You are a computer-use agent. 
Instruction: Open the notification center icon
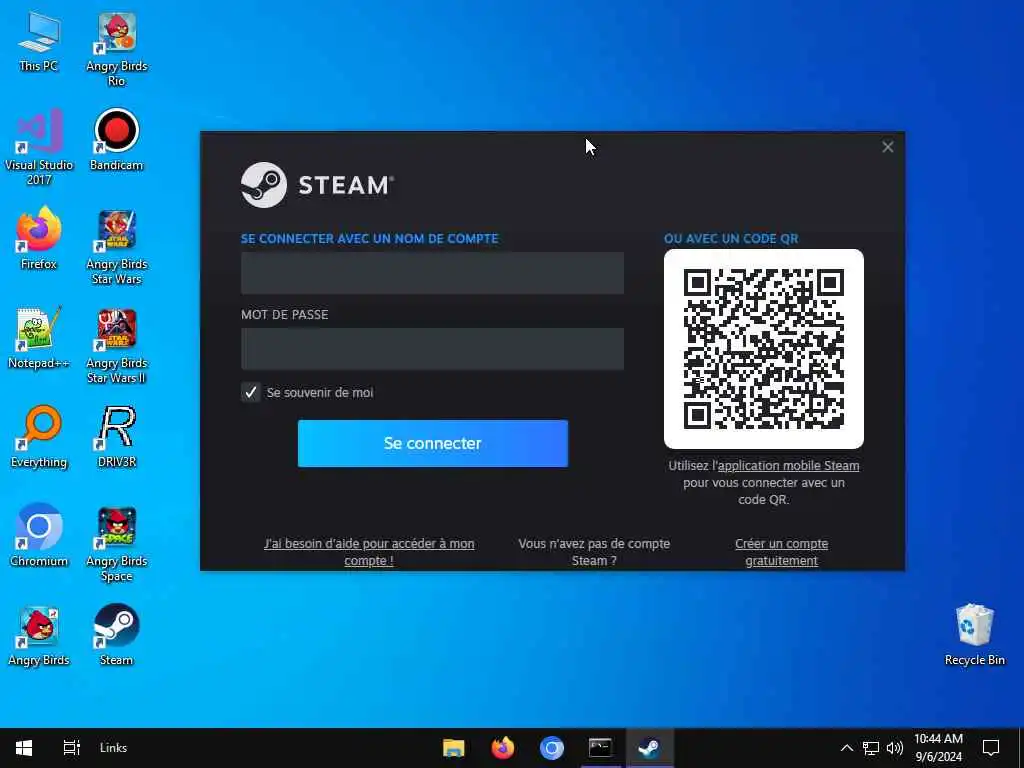pos(991,748)
